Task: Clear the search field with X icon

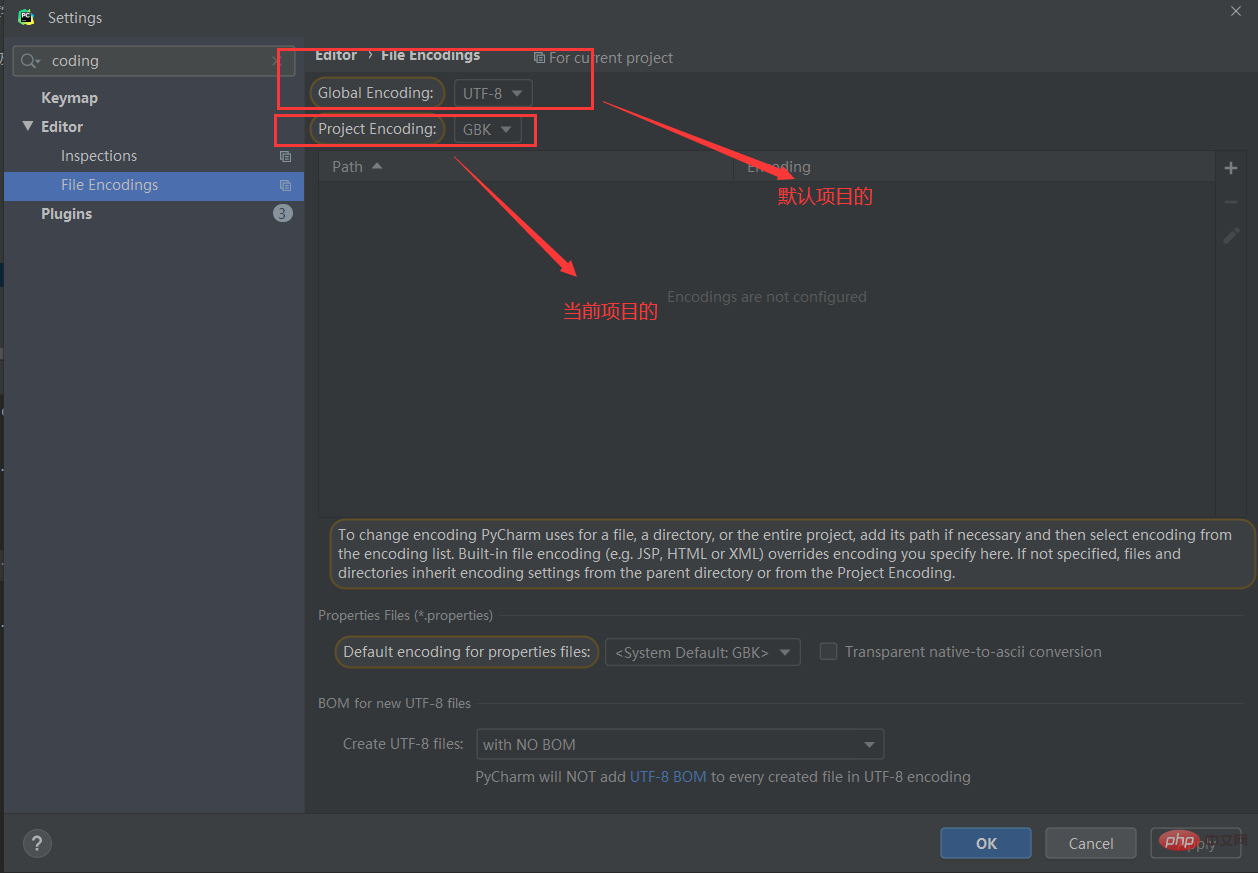Action: (x=277, y=61)
